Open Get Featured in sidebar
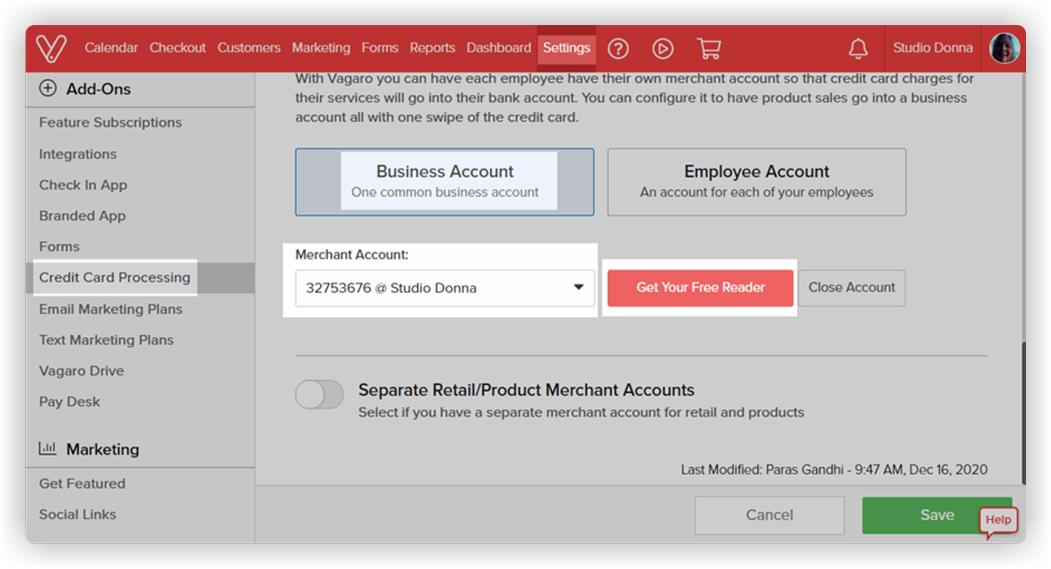This screenshot has width=1051, height=569. pos(82,484)
